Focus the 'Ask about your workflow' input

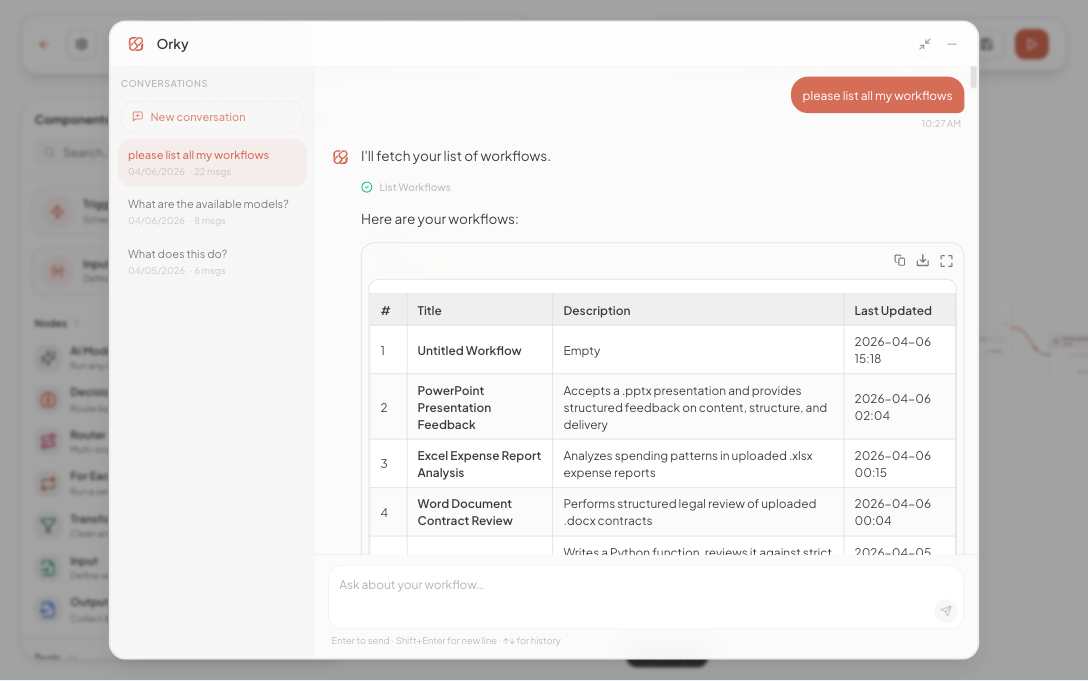click(x=630, y=585)
